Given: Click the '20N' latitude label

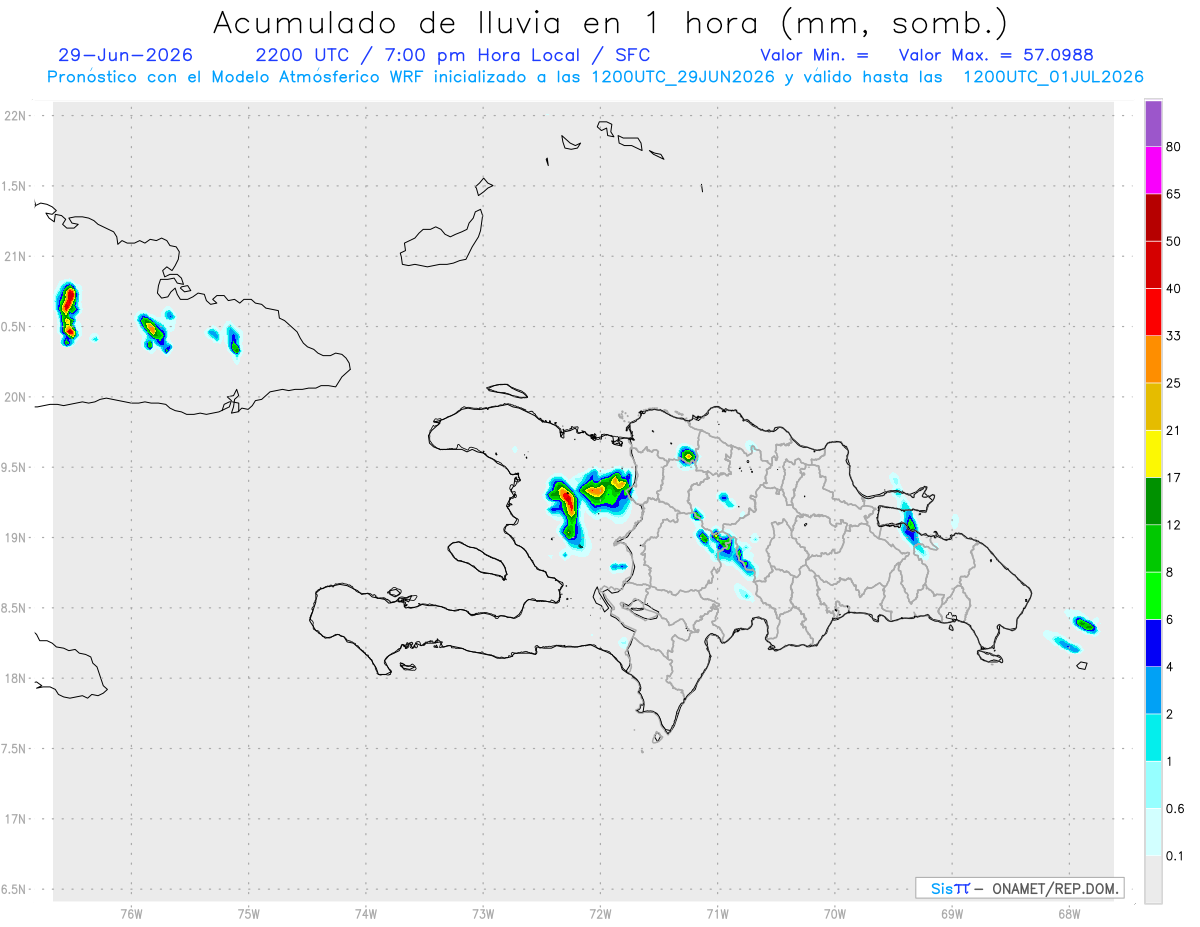Looking at the screenshot, I should click(15, 397).
